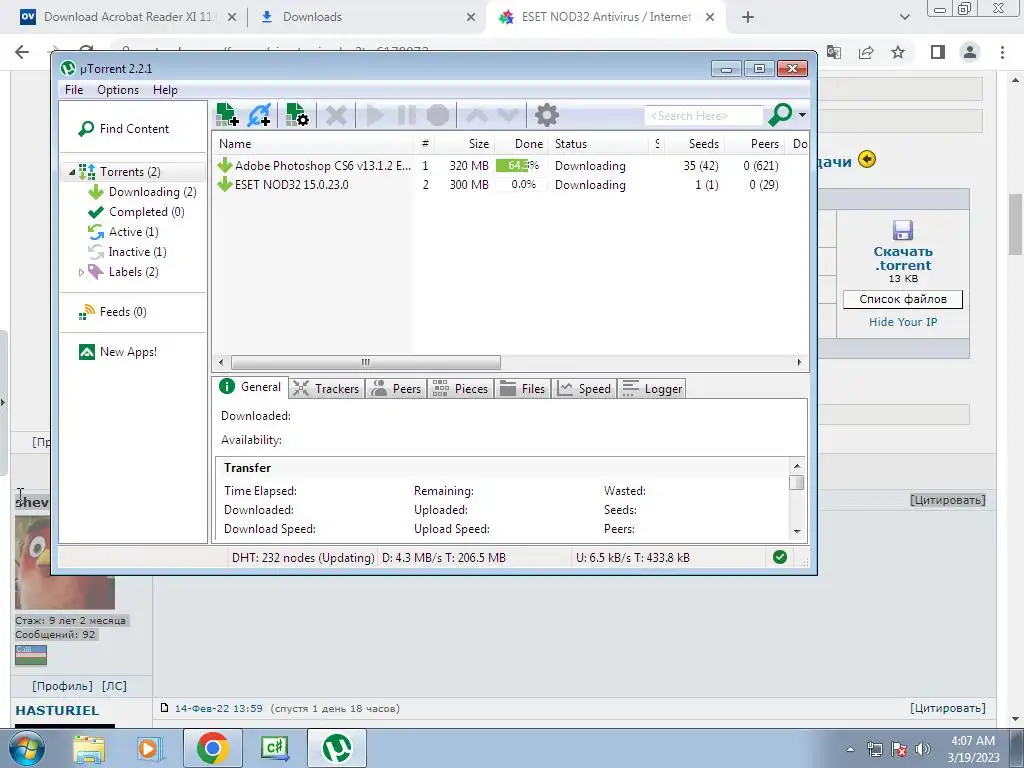Screen dimensions: 1024x768
Task: Open New Apps! in the sidebar
Action: coord(118,352)
